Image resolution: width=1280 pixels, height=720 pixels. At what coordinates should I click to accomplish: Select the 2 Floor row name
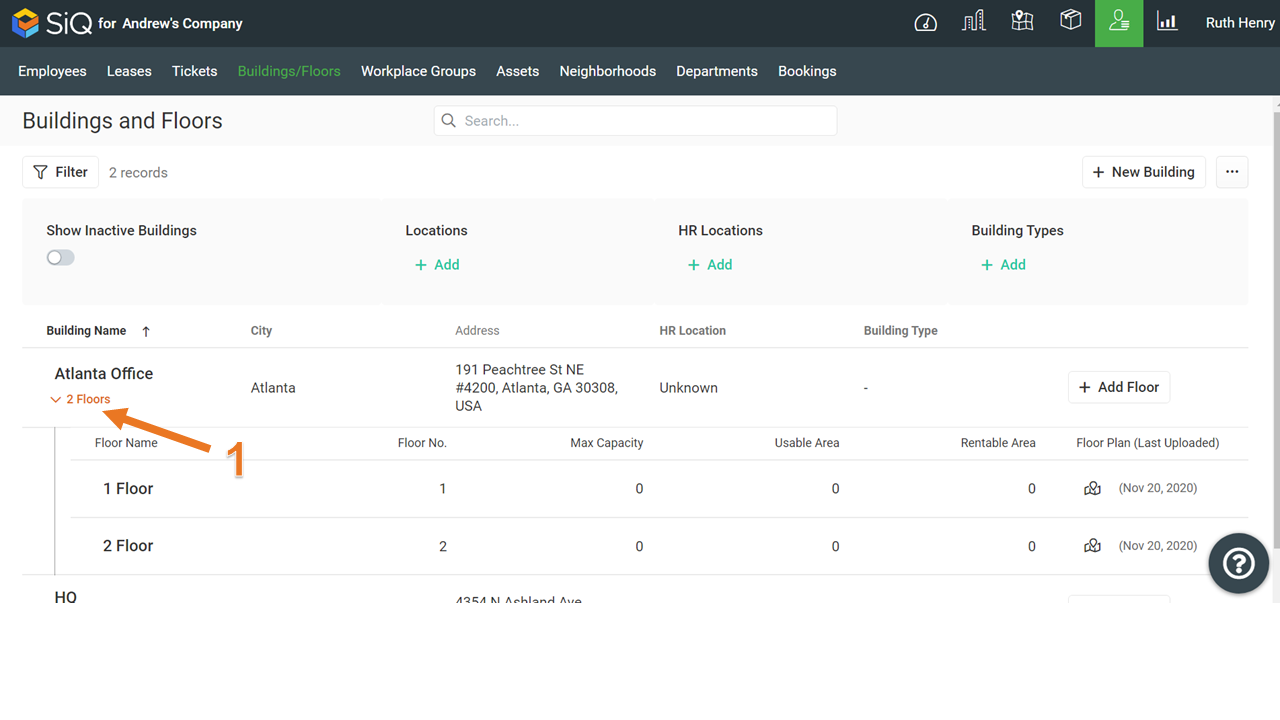[128, 546]
